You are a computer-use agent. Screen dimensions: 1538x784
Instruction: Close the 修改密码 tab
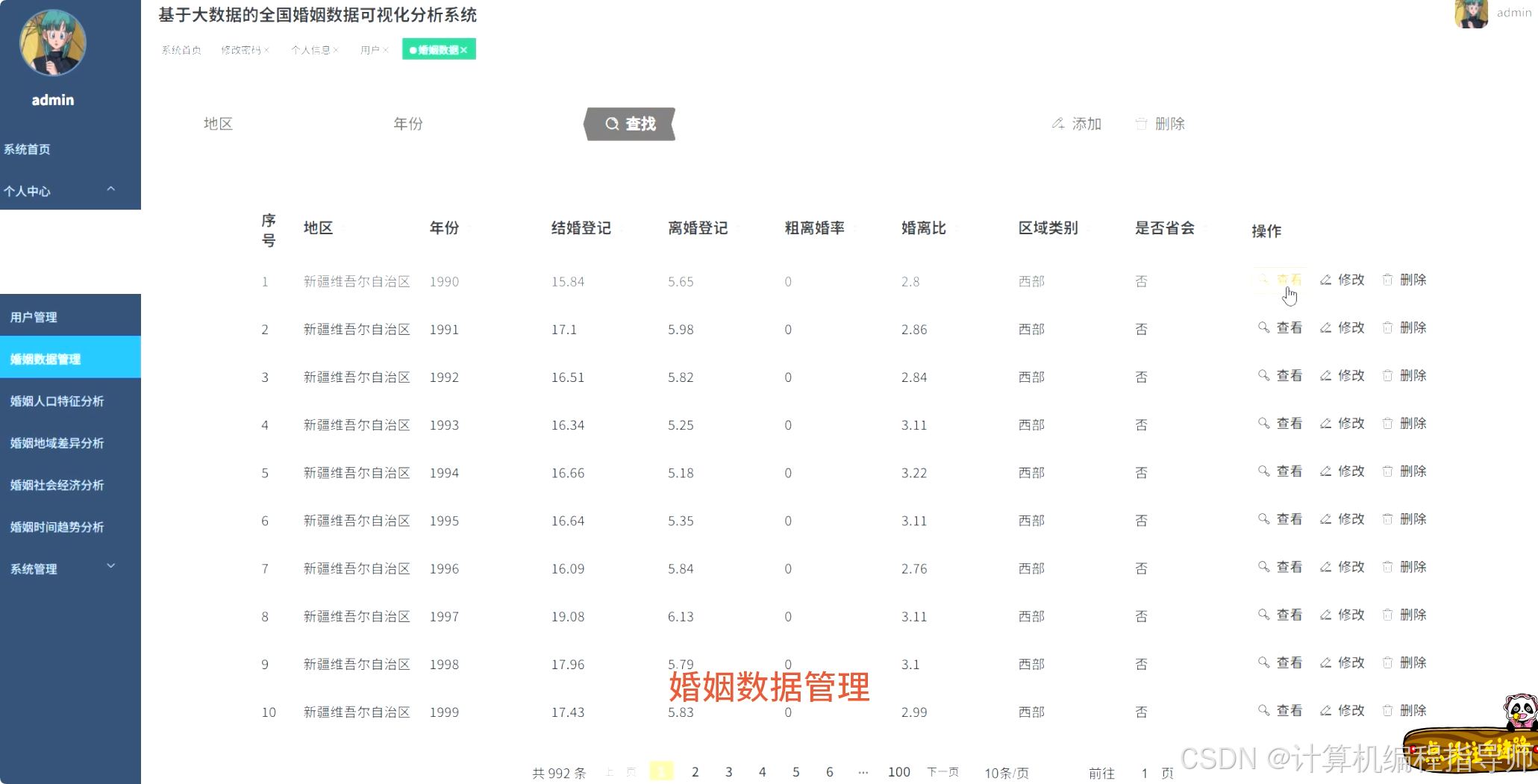click(x=266, y=50)
